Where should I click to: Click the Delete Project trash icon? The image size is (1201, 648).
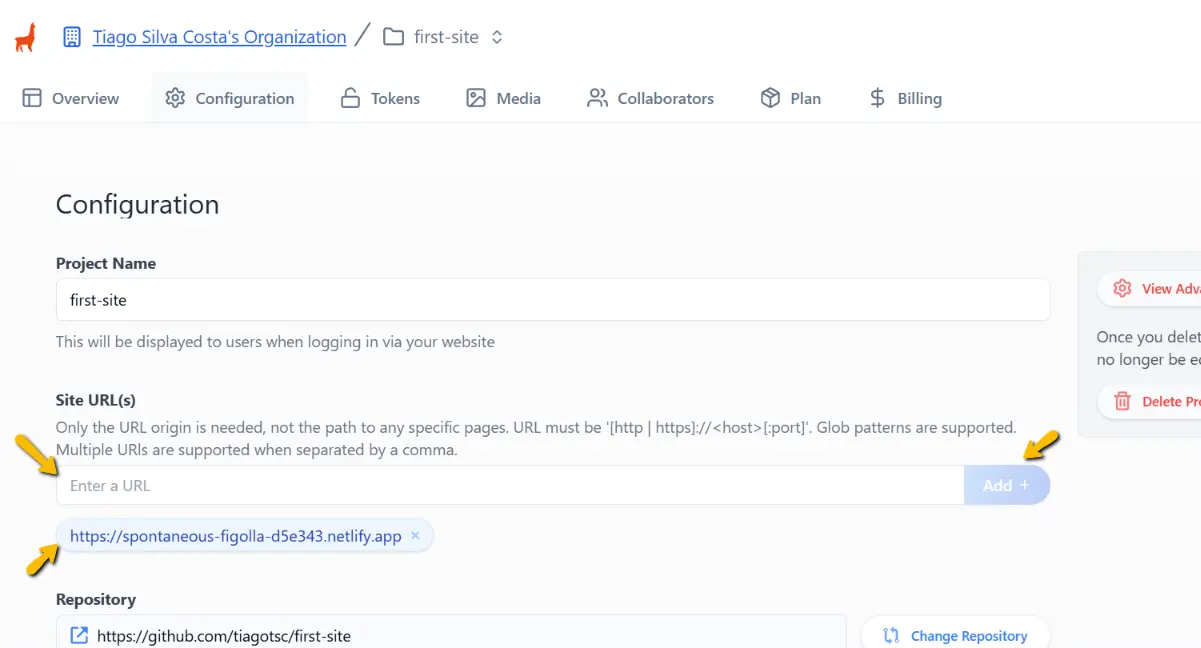point(1122,401)
